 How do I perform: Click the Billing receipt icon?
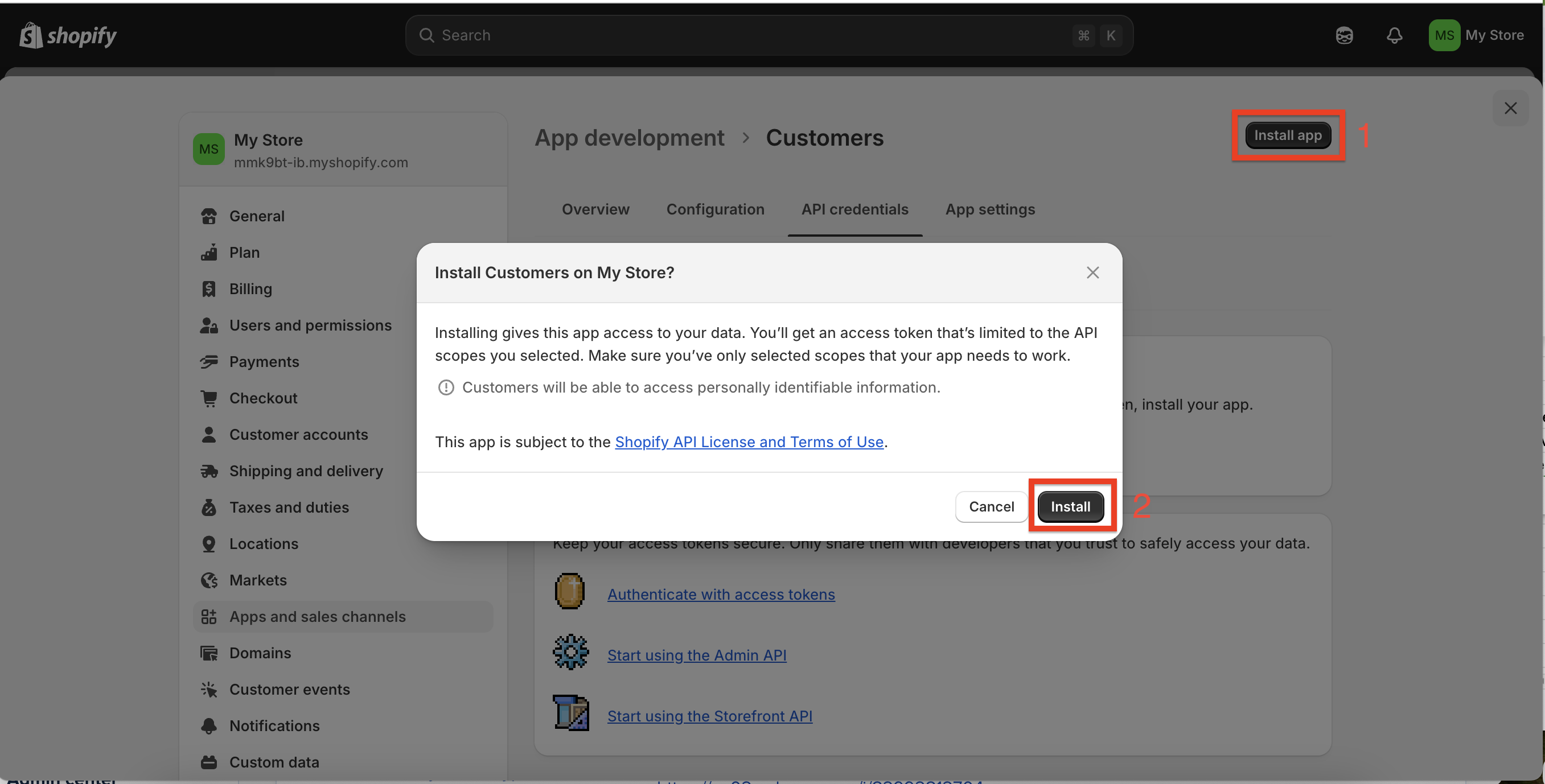[209, 289]
